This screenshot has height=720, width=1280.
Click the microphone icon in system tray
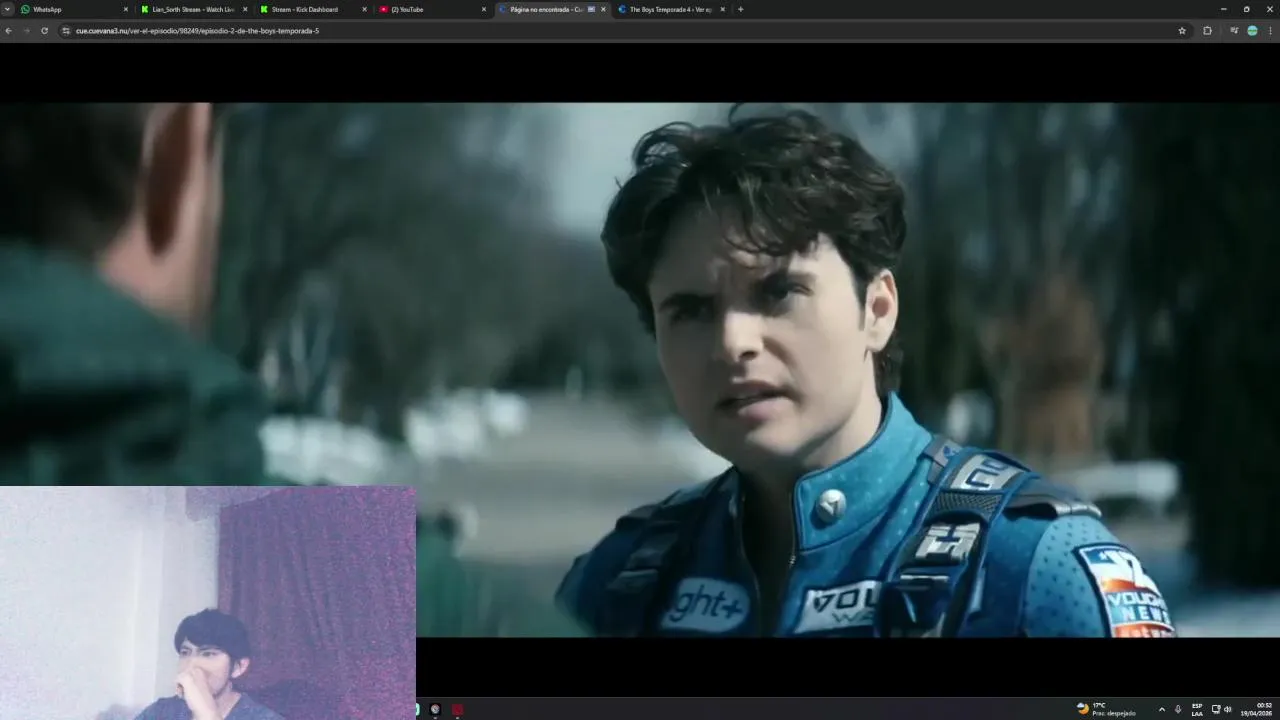[x=1178, y=709]
